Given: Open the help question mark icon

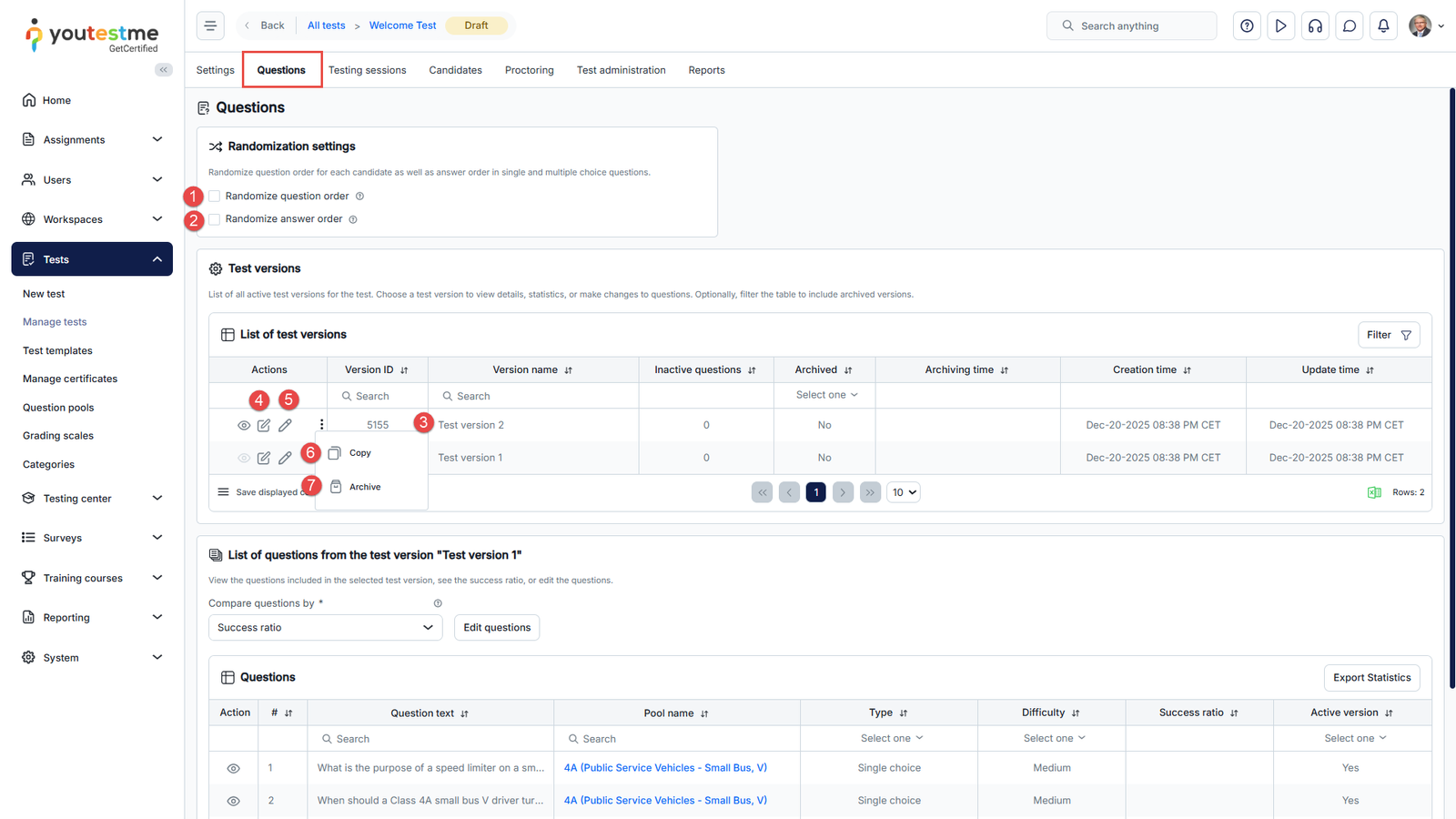Looking at the screenshot, I should 1247,25.
